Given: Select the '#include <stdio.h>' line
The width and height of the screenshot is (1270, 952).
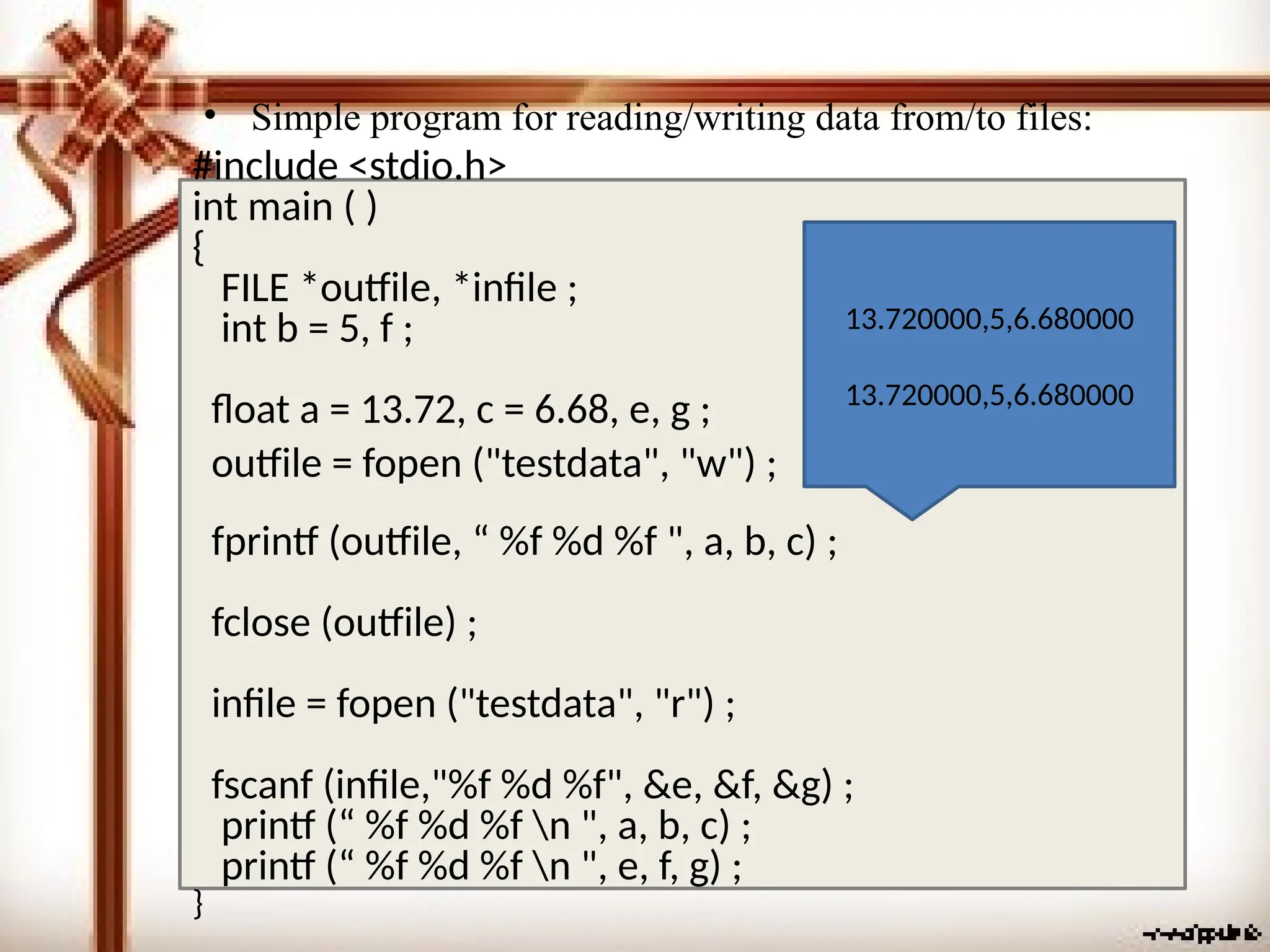Looking at the screenshot, I should tap(350, 166).
